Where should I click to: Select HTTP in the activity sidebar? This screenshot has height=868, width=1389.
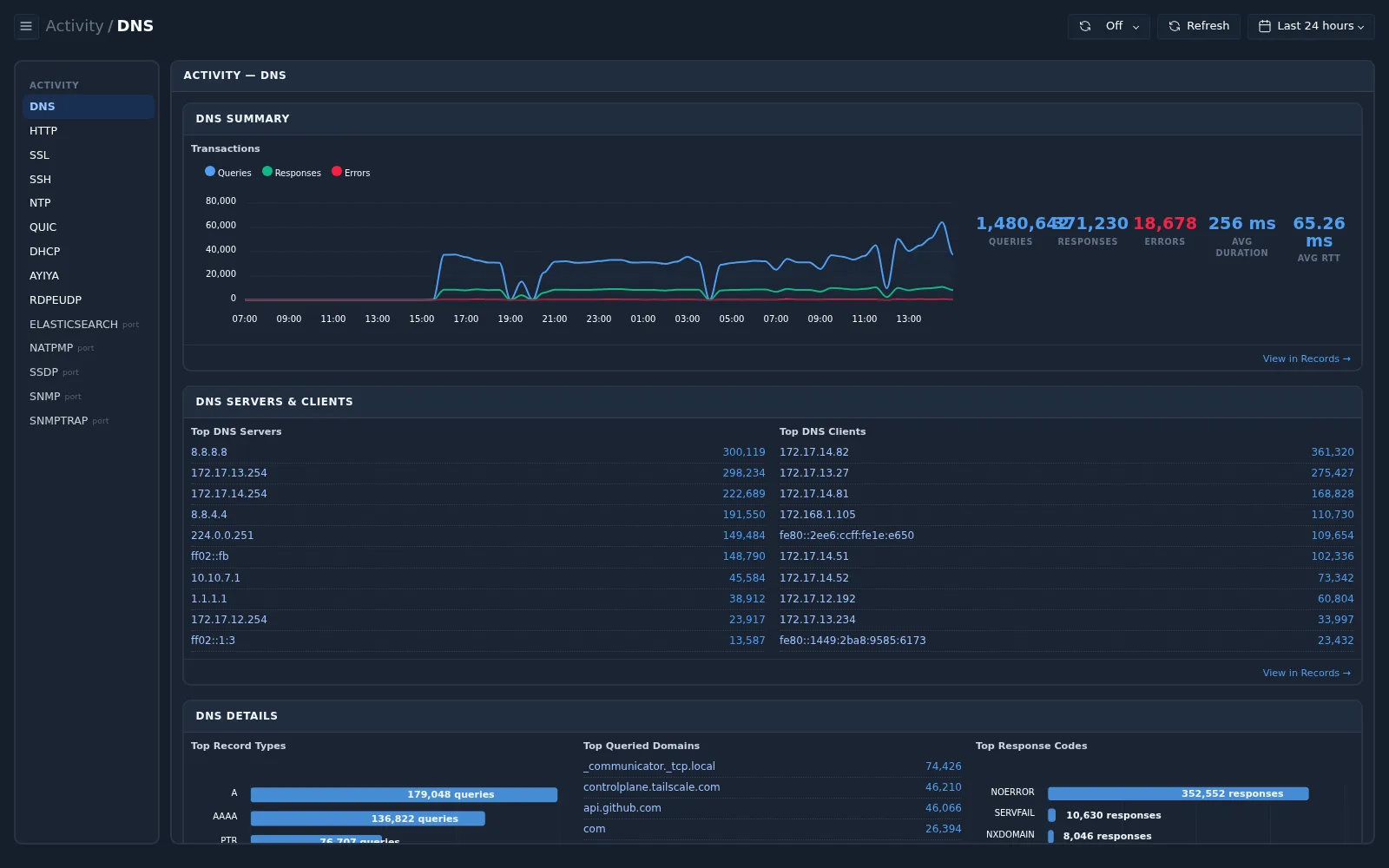(89, 131)
